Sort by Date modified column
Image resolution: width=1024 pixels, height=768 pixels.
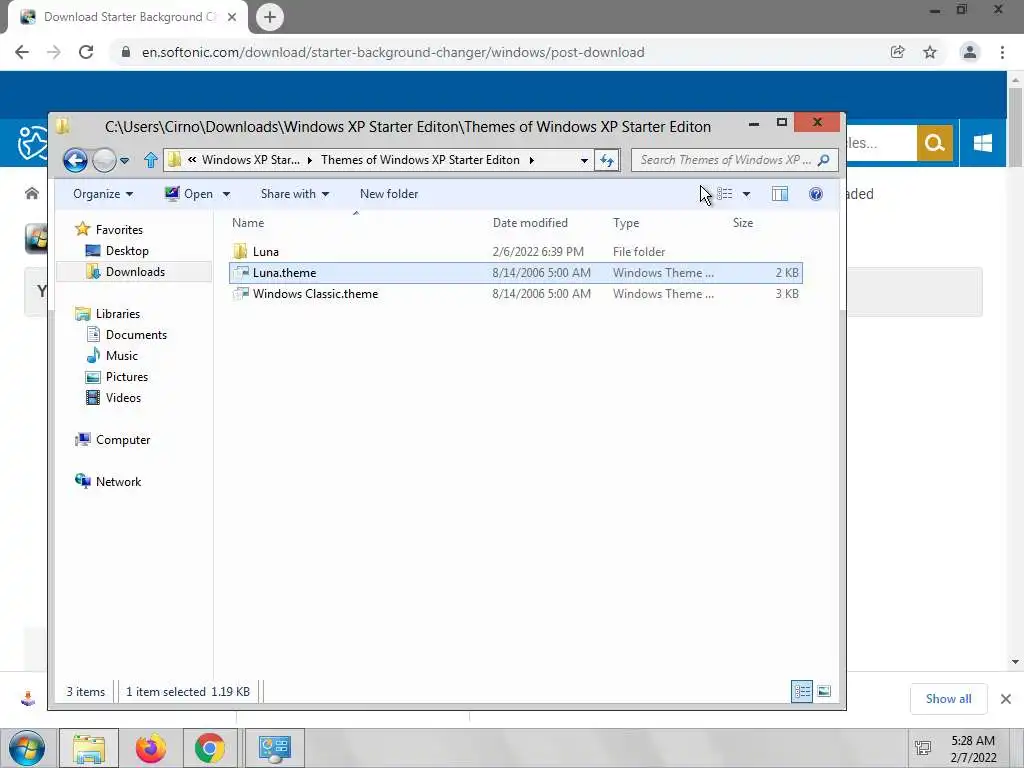[530, 223]
